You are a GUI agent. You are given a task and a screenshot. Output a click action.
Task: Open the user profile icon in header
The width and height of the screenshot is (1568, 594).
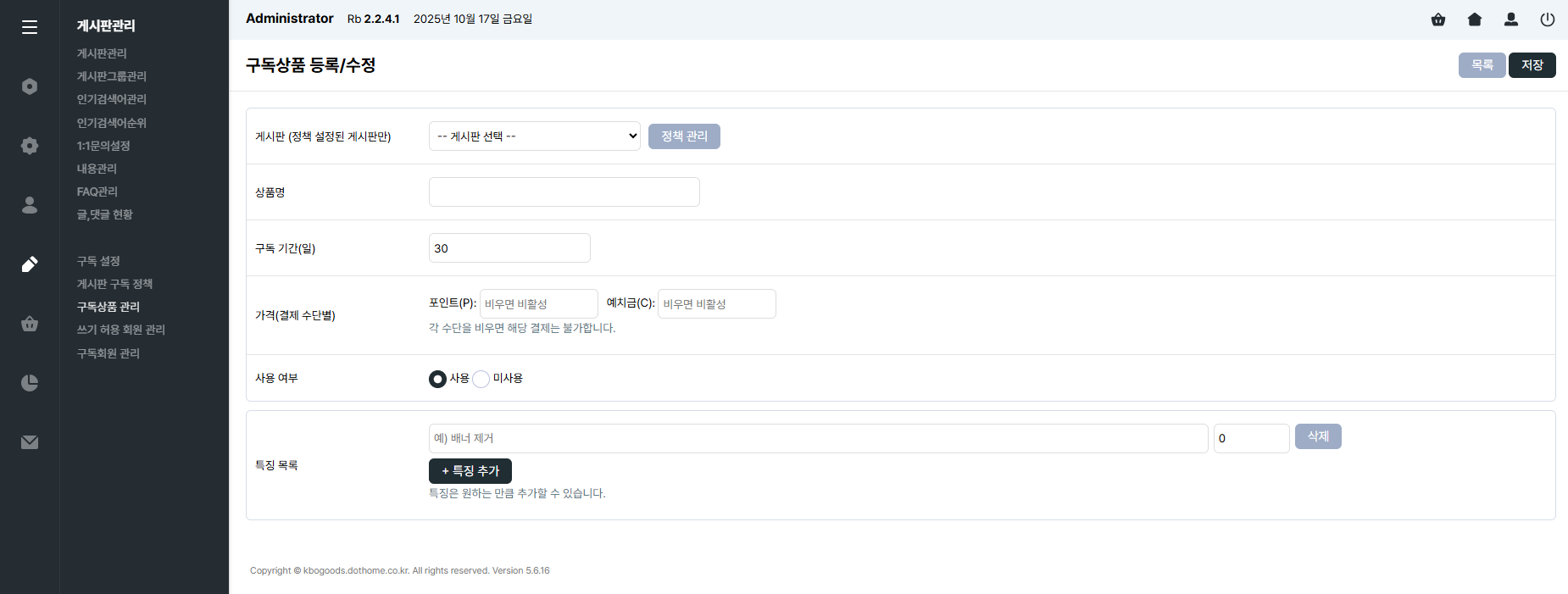coord(1511,19)
